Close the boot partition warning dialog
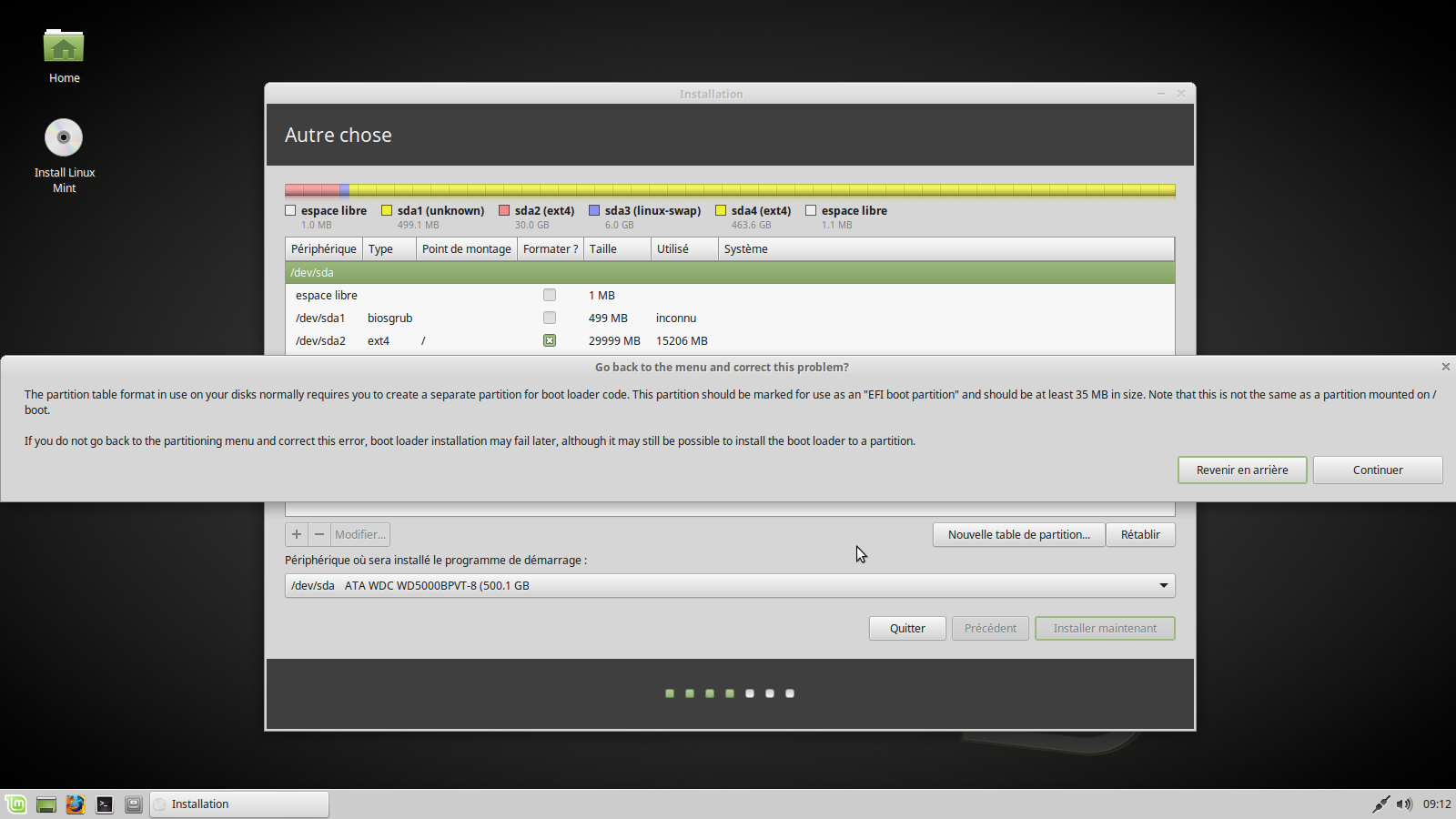1456x819 pixels. click(x=1445, y=367)
